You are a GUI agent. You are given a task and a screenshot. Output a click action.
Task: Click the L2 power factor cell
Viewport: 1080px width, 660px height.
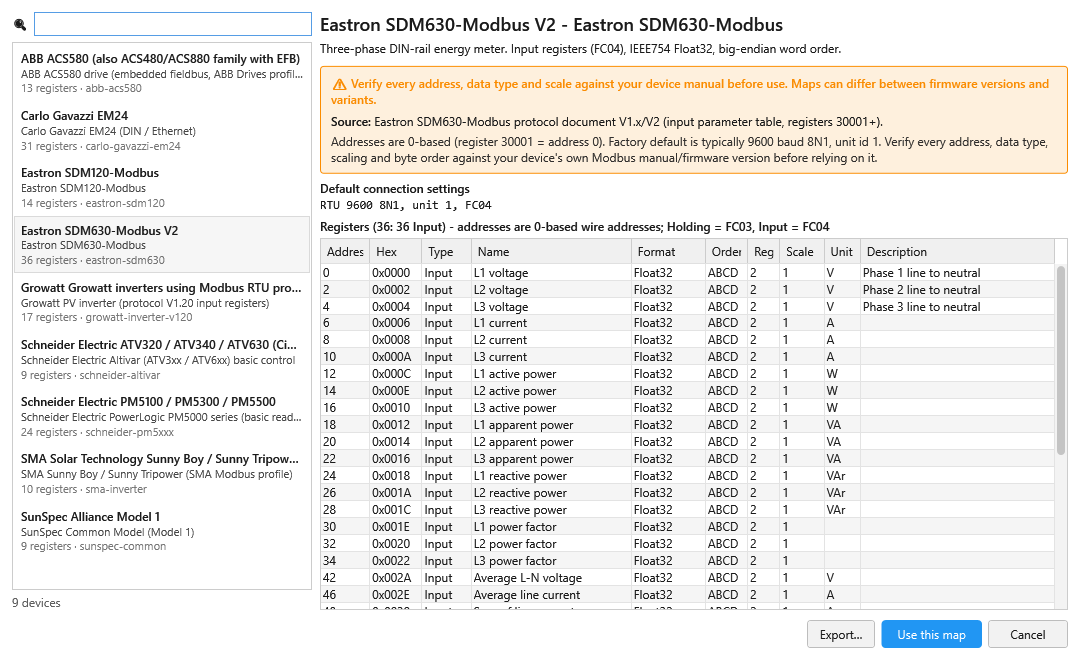551,544
